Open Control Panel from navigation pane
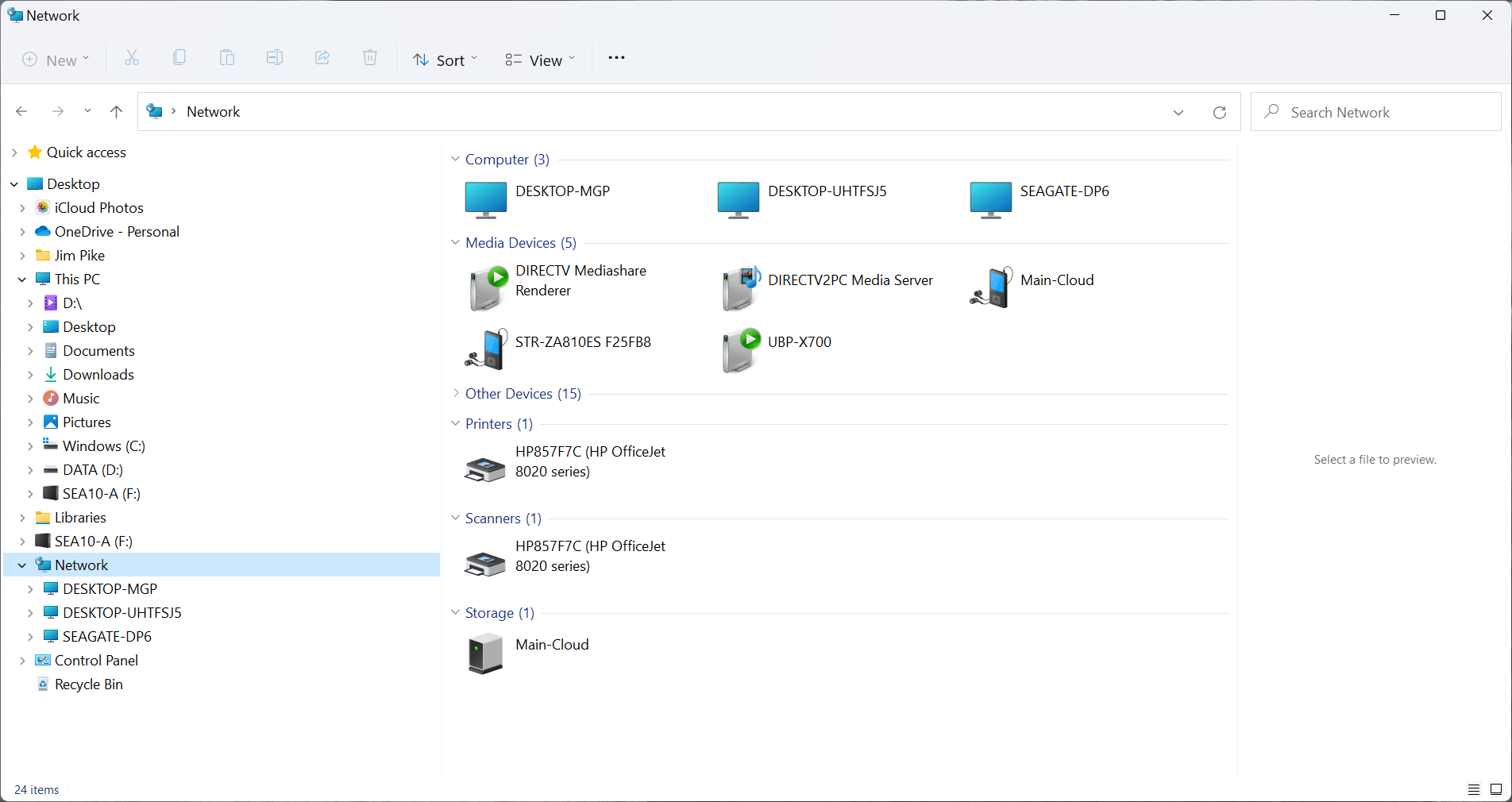 tap(96, 660)
